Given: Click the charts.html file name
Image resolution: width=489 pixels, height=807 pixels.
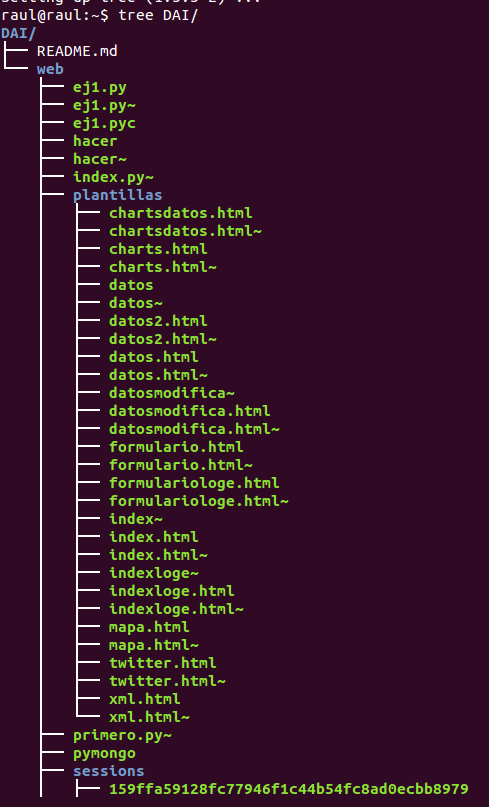Looking at the screenshot, I should point(158,249).
